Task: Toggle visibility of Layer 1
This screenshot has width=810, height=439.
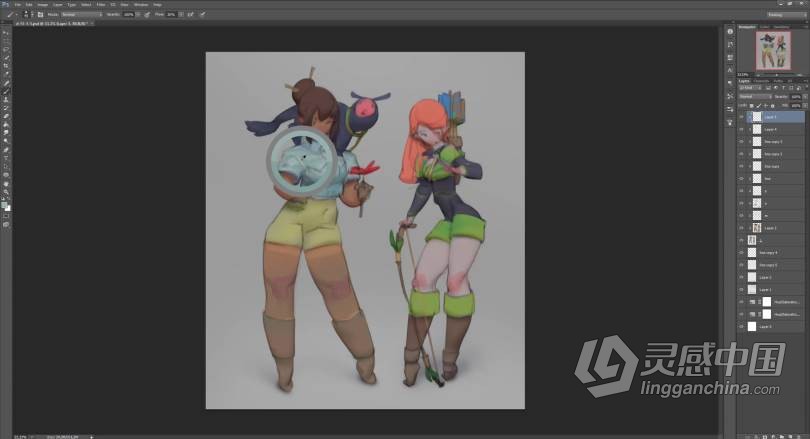Action: (742, 290)
